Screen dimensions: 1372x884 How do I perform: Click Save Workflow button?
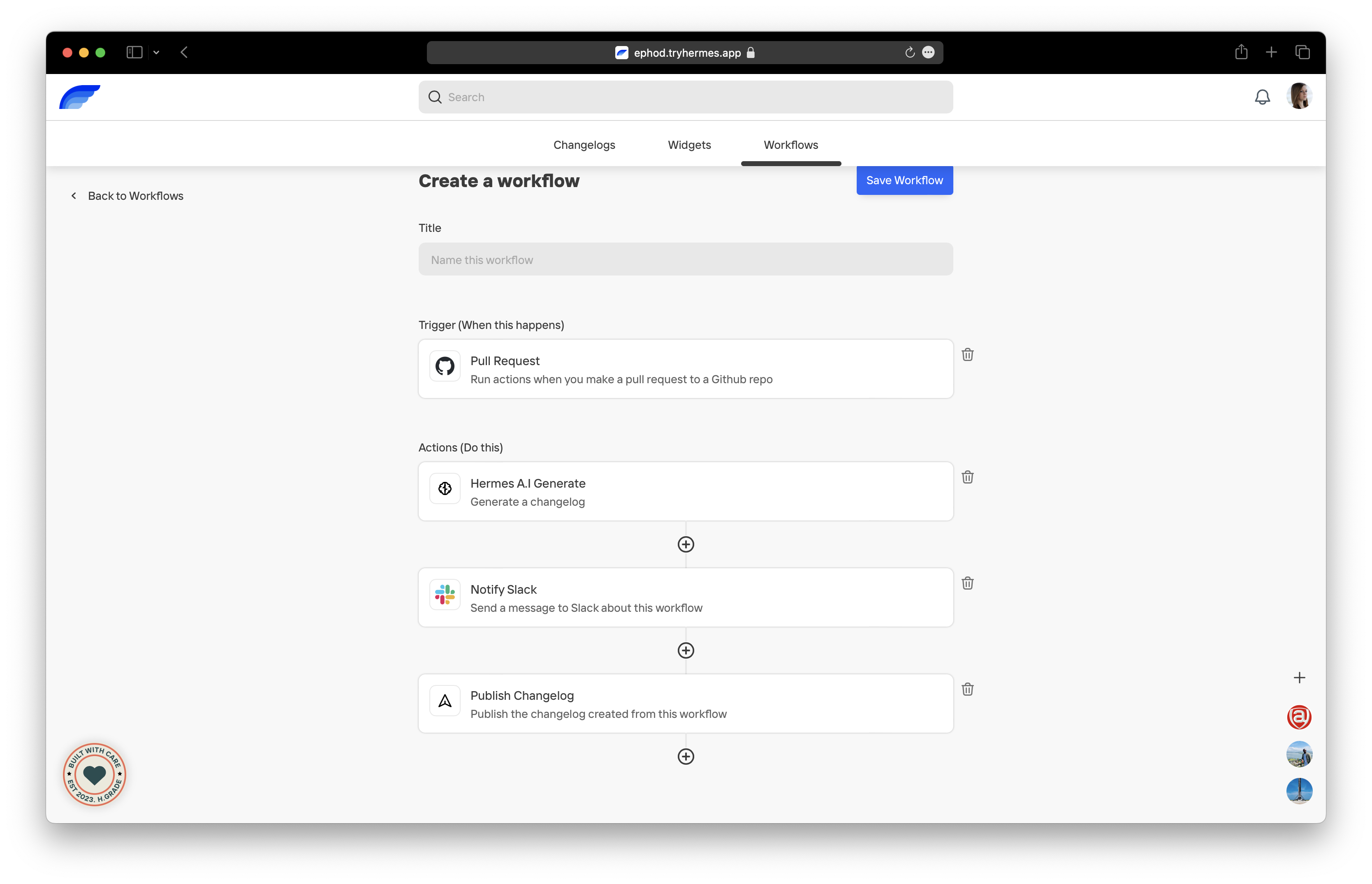point(904,180)
